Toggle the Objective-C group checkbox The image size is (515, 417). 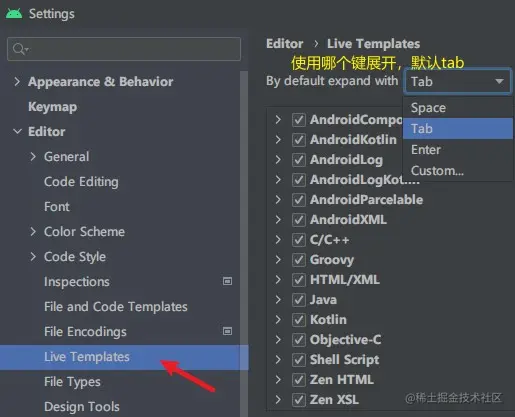coord(299,340)
